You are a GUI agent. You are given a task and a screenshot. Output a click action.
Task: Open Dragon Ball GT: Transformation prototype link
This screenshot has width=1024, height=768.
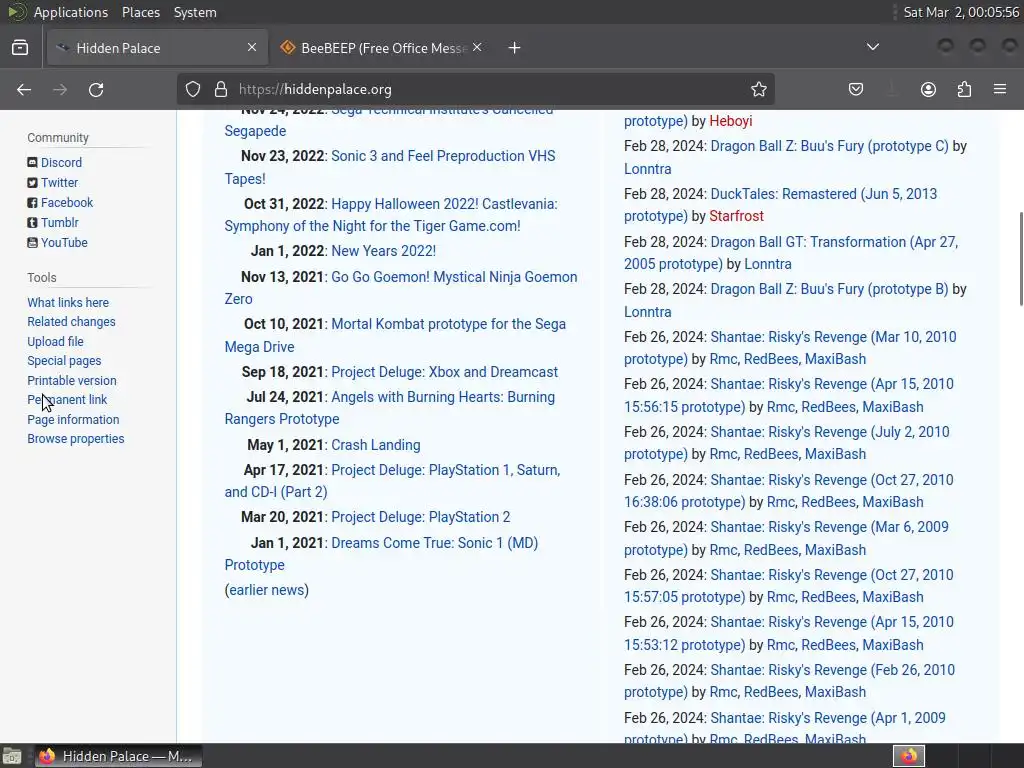point(834,242)
